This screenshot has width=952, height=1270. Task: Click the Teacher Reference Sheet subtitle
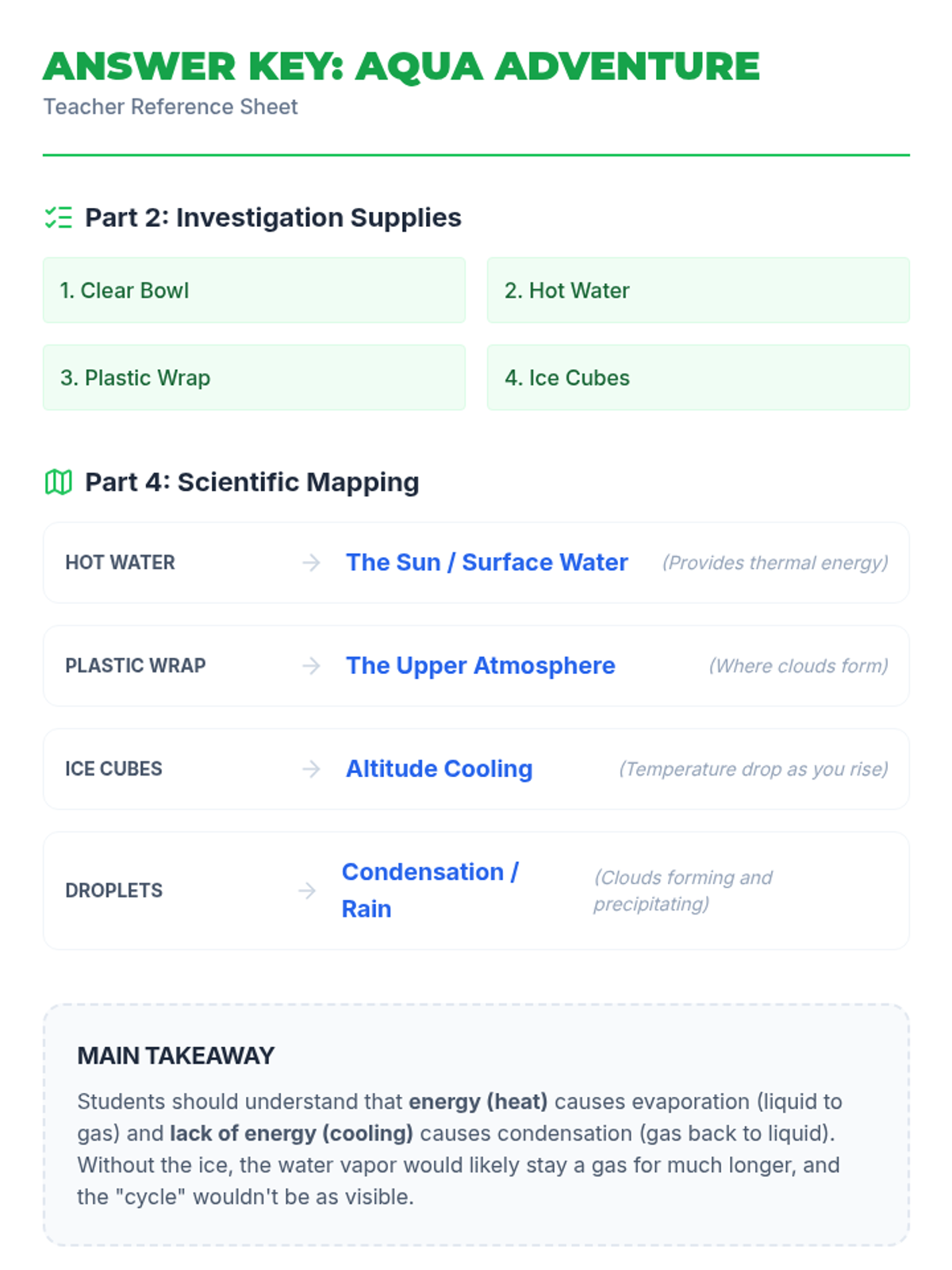(x=171, y=107)
